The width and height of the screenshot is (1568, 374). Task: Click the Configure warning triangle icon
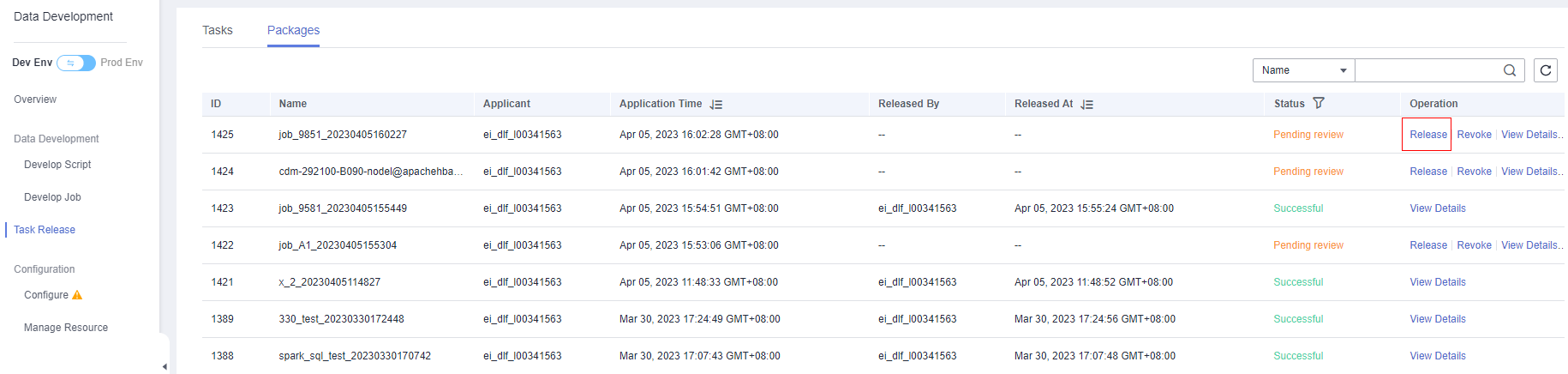[77, 295]
